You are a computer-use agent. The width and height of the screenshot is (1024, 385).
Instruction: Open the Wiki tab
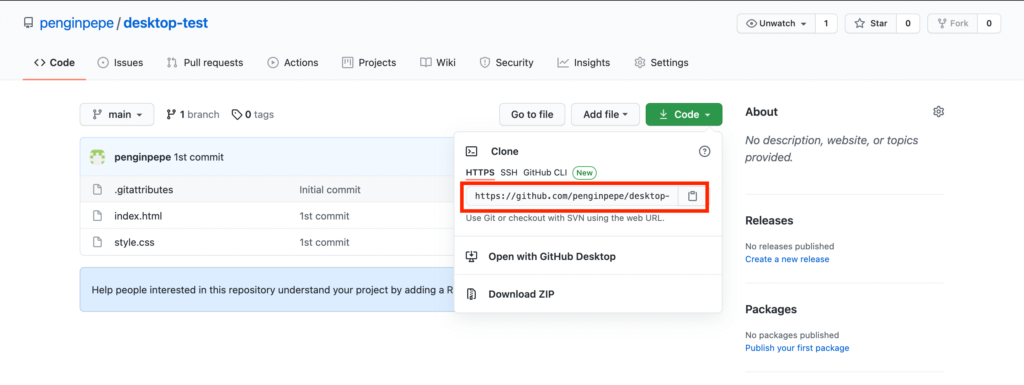pyautogui.click(x=438, y=63)
